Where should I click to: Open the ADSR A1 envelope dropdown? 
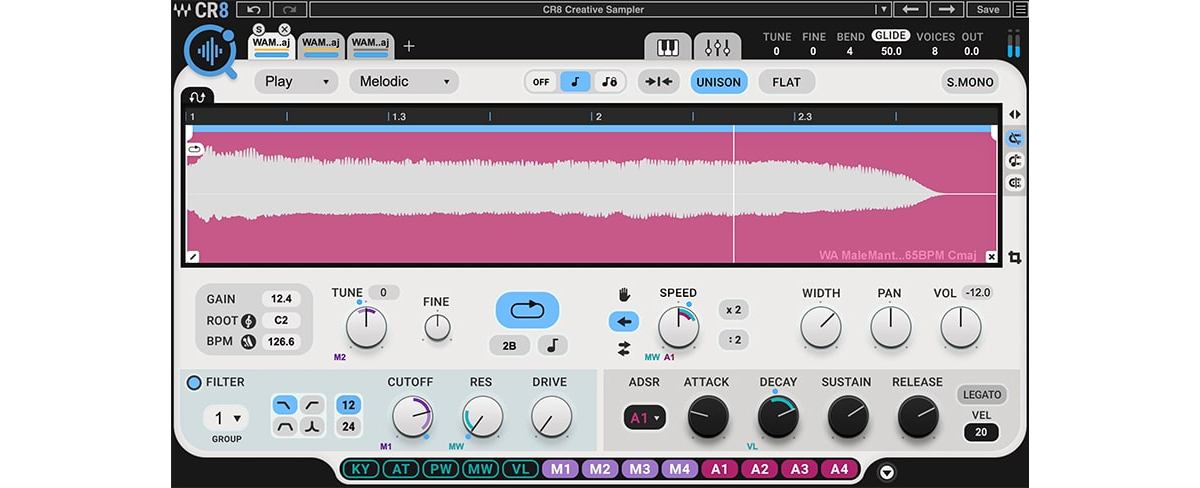pyautogui.click(x=644, y=418)
